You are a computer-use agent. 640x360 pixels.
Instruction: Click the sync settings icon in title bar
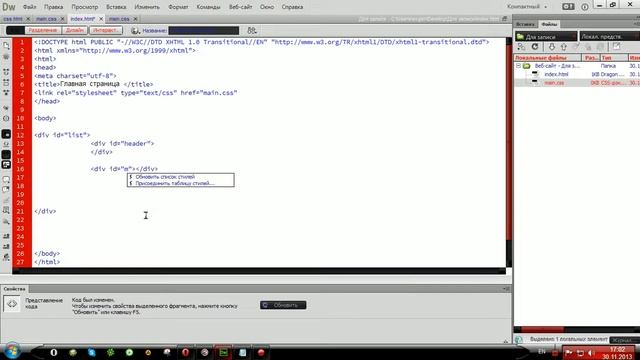(568, 7)
